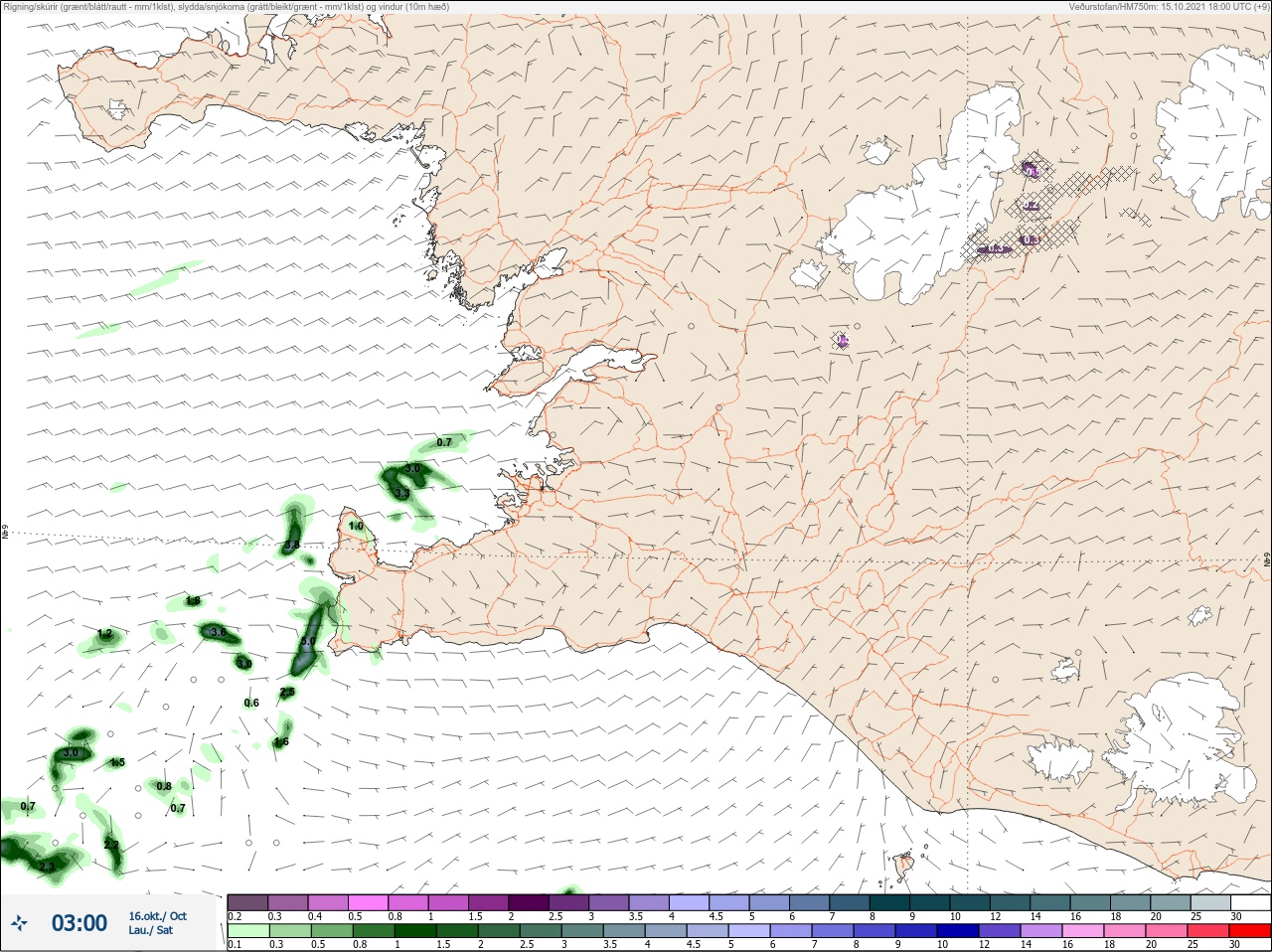Viewport: 1272px width, 952px height.
Task: Click the Veðurstofan compass logo icon
Action: coord(21,923)
